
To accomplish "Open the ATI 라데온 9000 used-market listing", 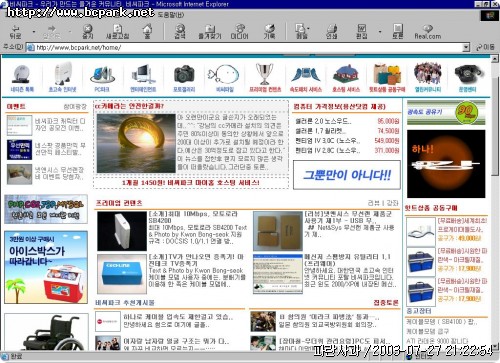I will coord(437,341).
